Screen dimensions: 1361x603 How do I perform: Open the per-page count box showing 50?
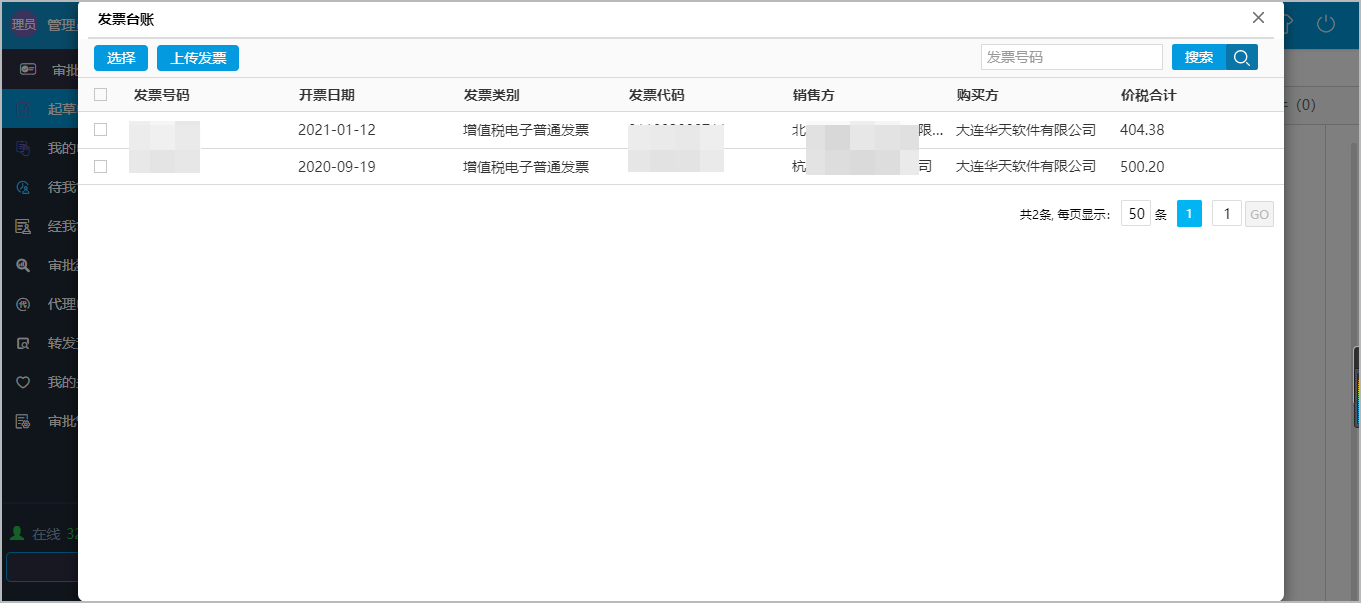pos(1135,214)
